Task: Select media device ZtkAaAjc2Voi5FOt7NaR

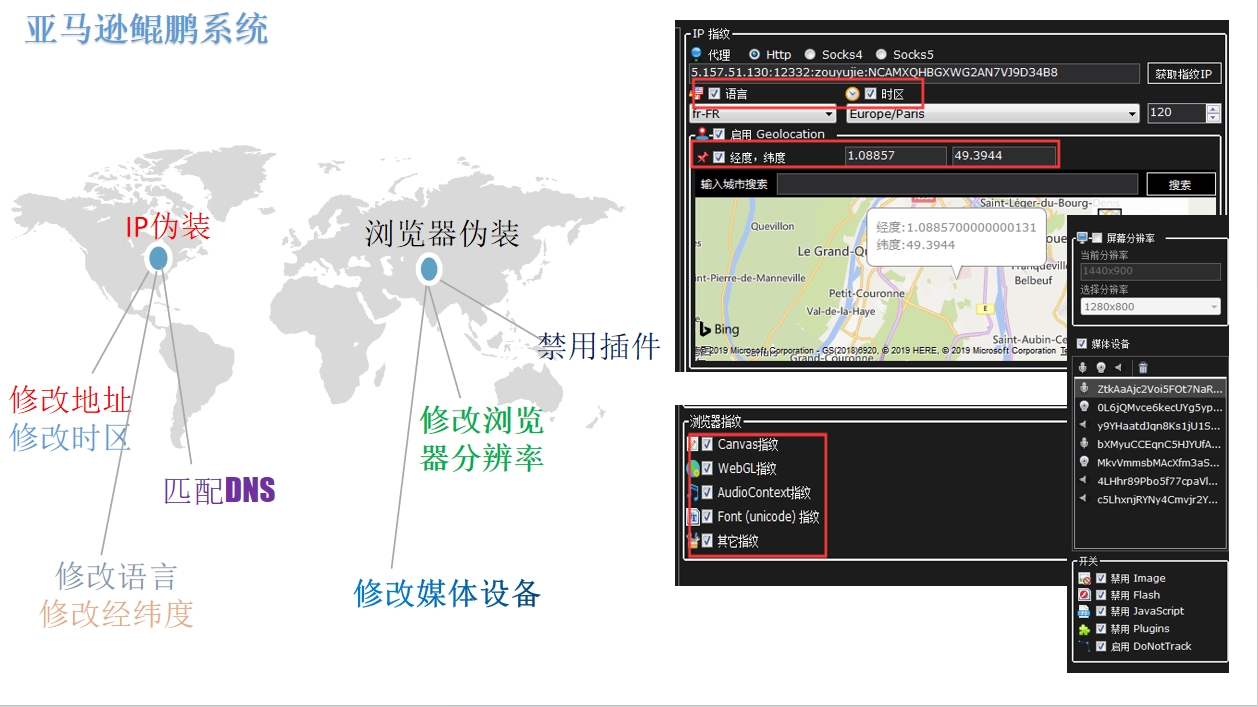Action: tap(1150, 389)
